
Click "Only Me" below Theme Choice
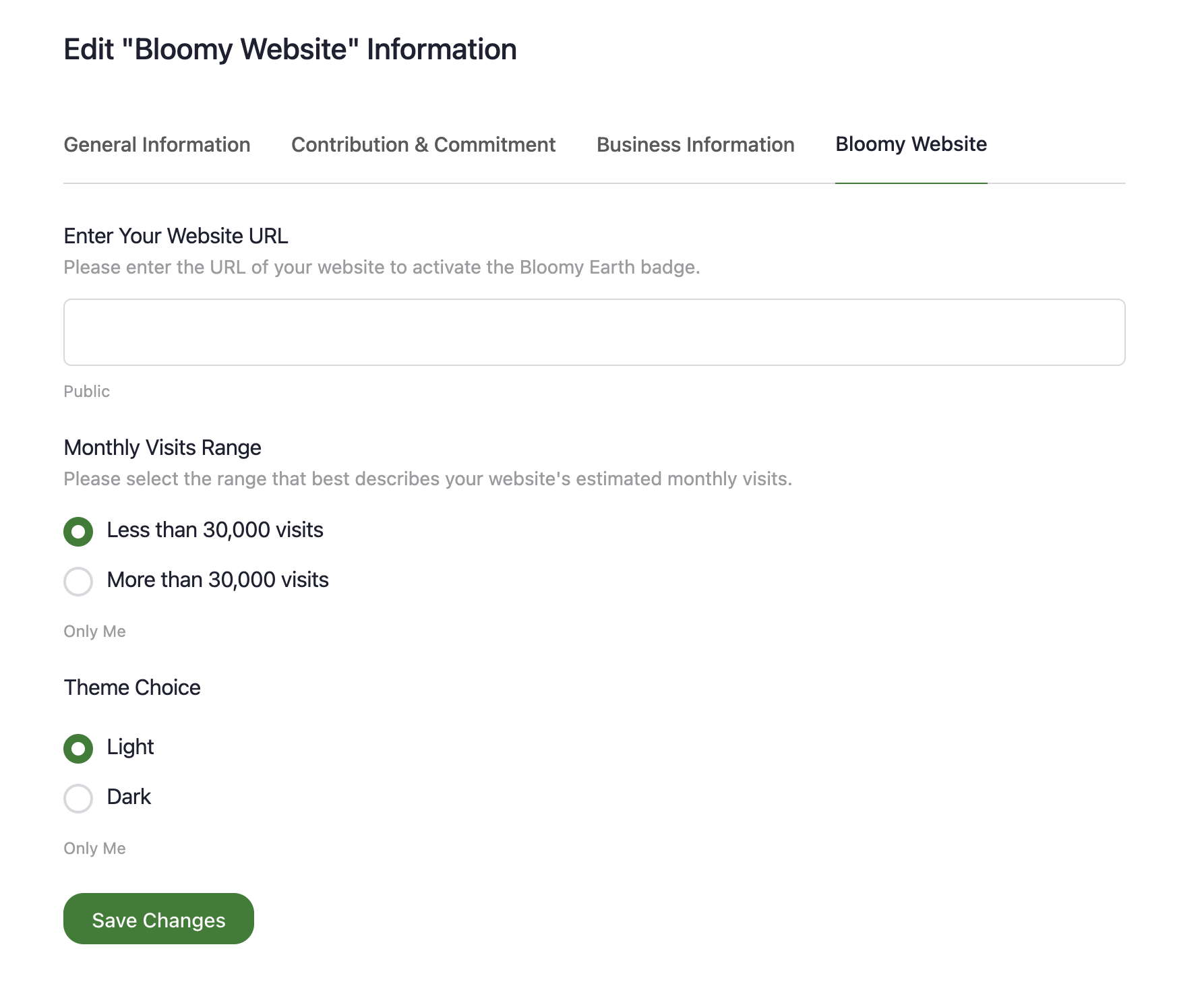(x=94, y=849)
